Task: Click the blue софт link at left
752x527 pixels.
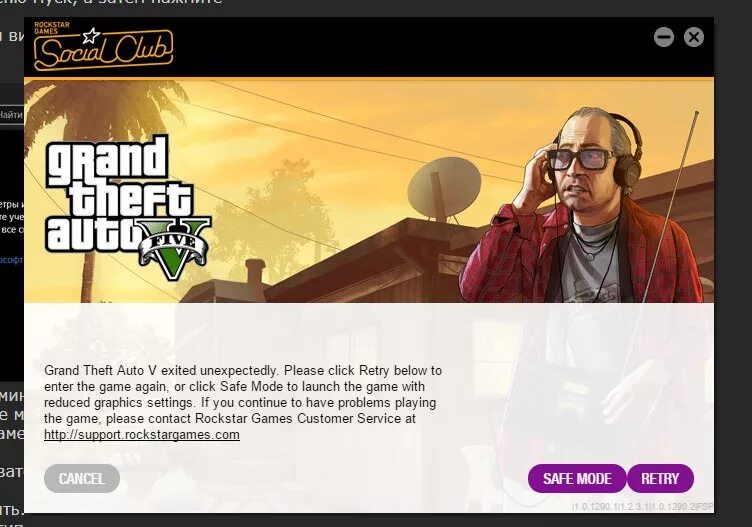Action: 12,260
